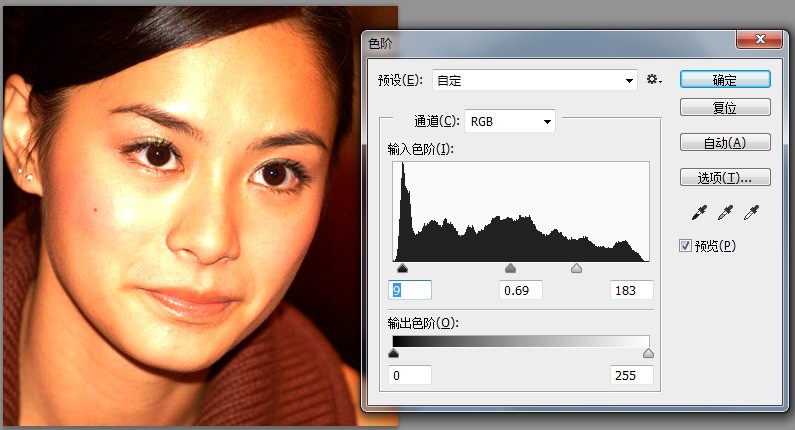This screenshot has height=430, width=795.
Task: Click the input highlight white slider
Action: [576, 269]
